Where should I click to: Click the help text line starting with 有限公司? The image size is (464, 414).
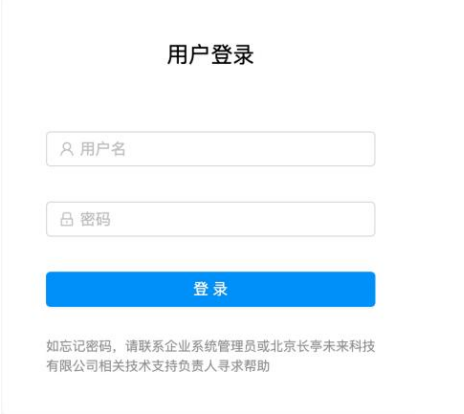158,366
